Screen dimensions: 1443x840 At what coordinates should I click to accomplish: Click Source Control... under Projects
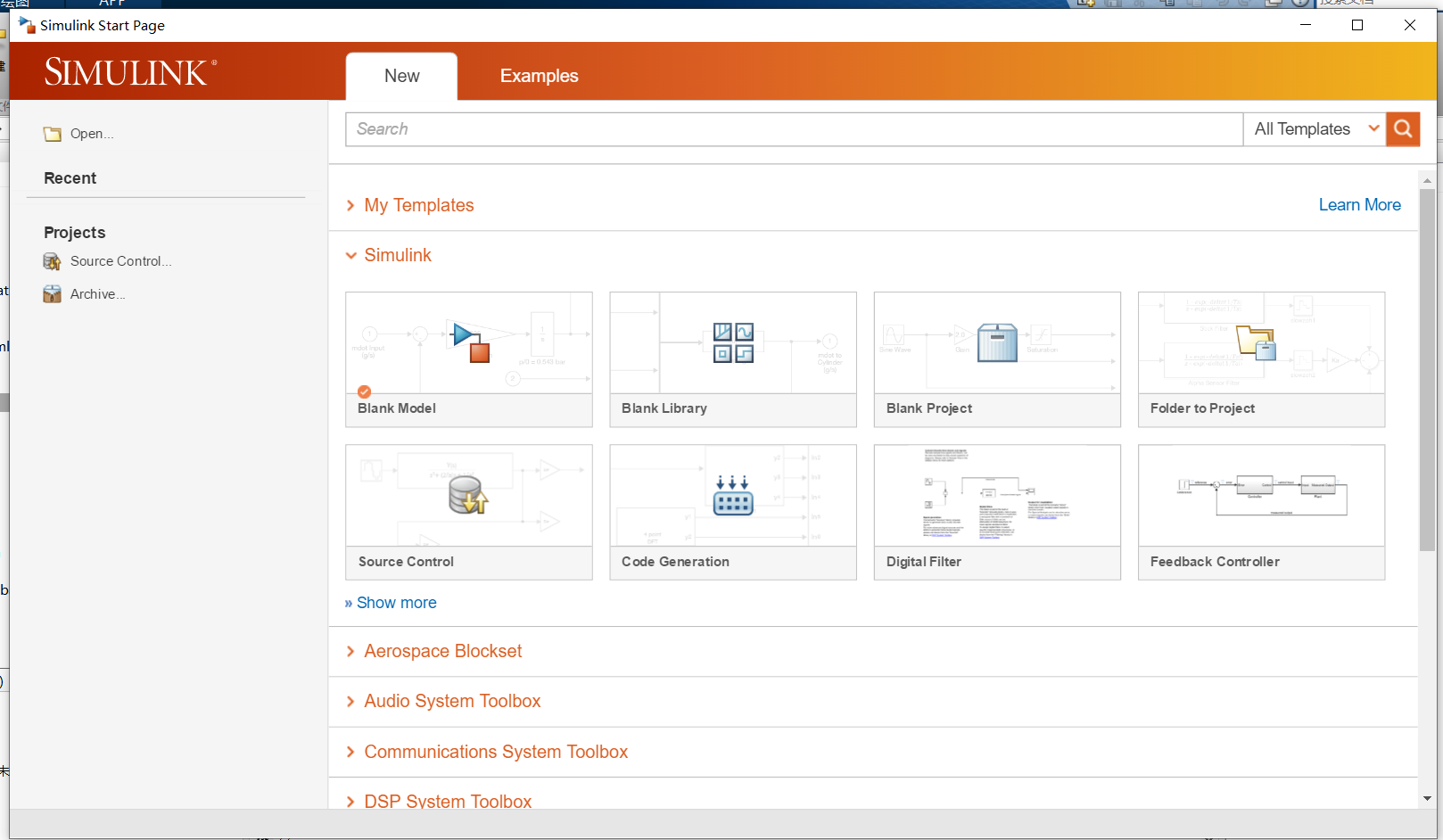(120, 261)
